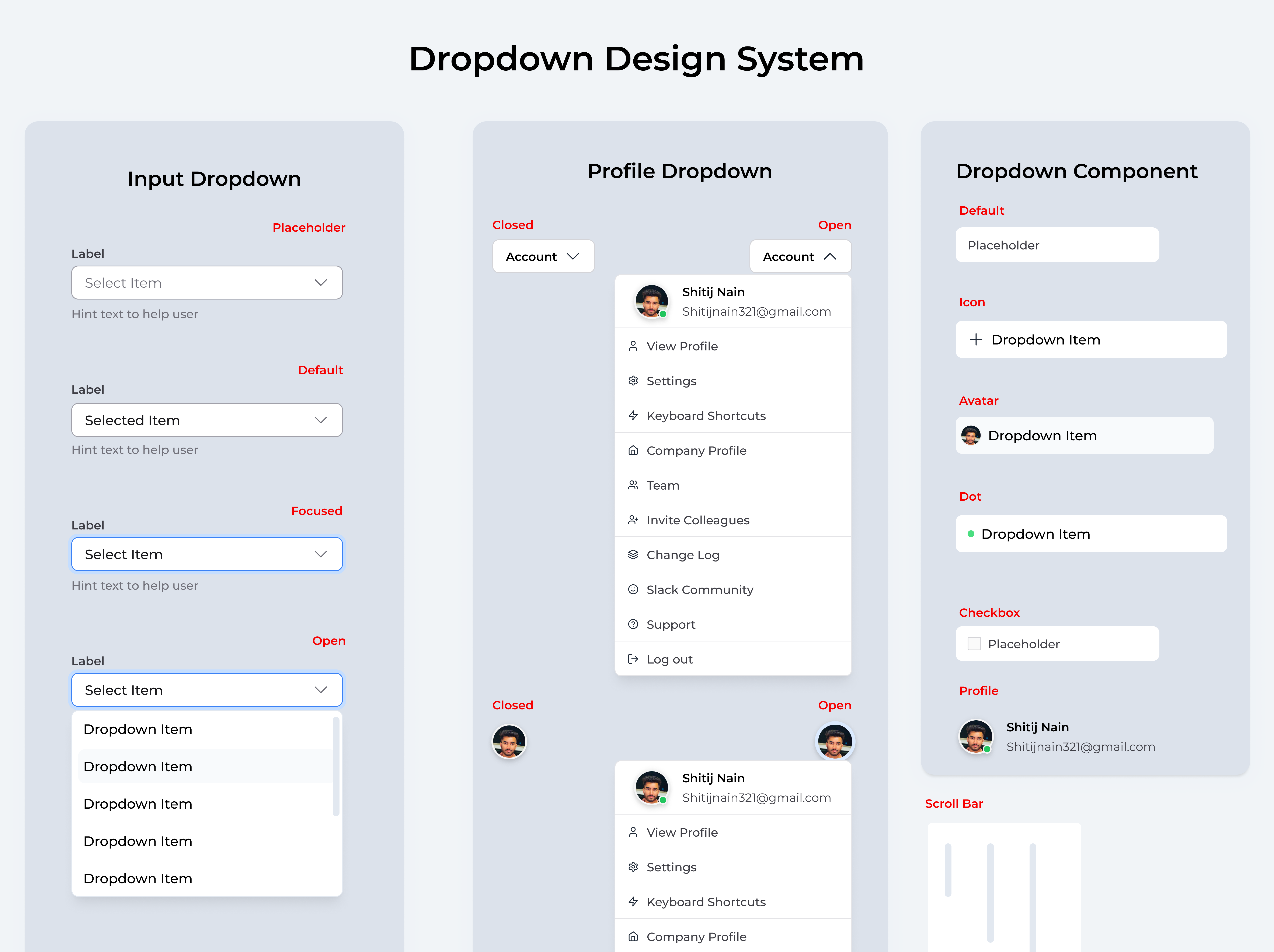Choose Settings in the first open menu
This screenshot has width=1274, height=952.
click(733, 381)
